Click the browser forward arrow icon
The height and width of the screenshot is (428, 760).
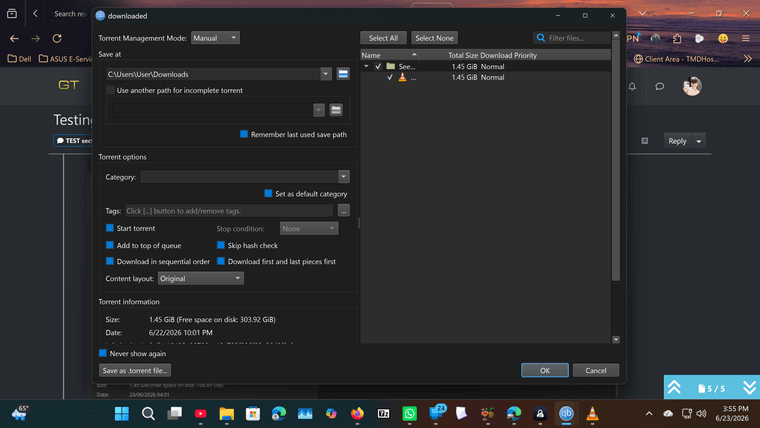[35, 38]
